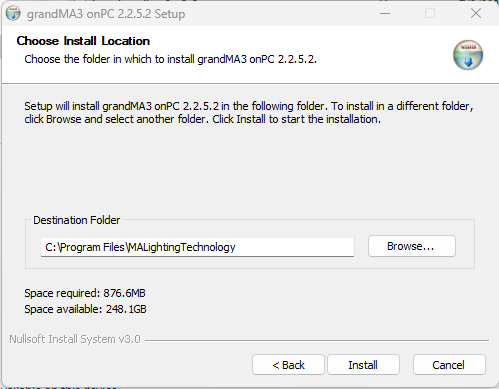Click the "grandMA3 onPC 2.2.5.2 Setup" title text
Viewport: 499px width, 389px height.
106,14
